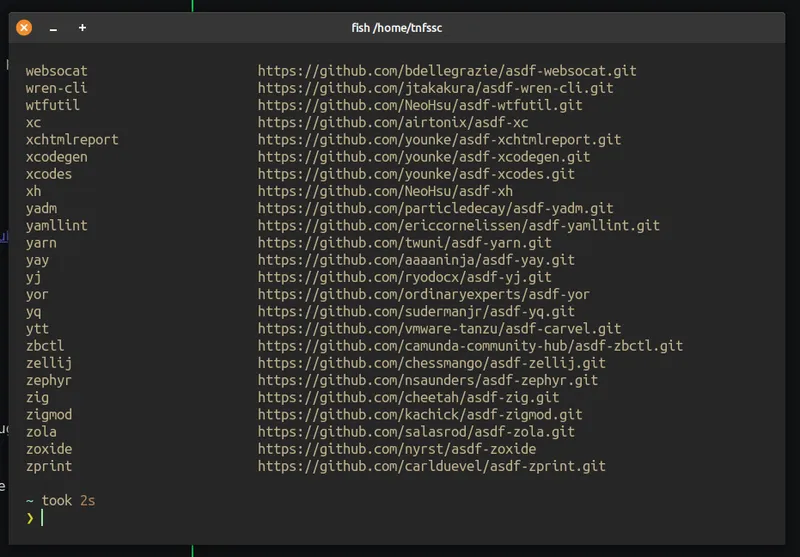Click the plugin name 'websocat'
The height and width of the screenshot is (557, 800).
coord(57,71)
